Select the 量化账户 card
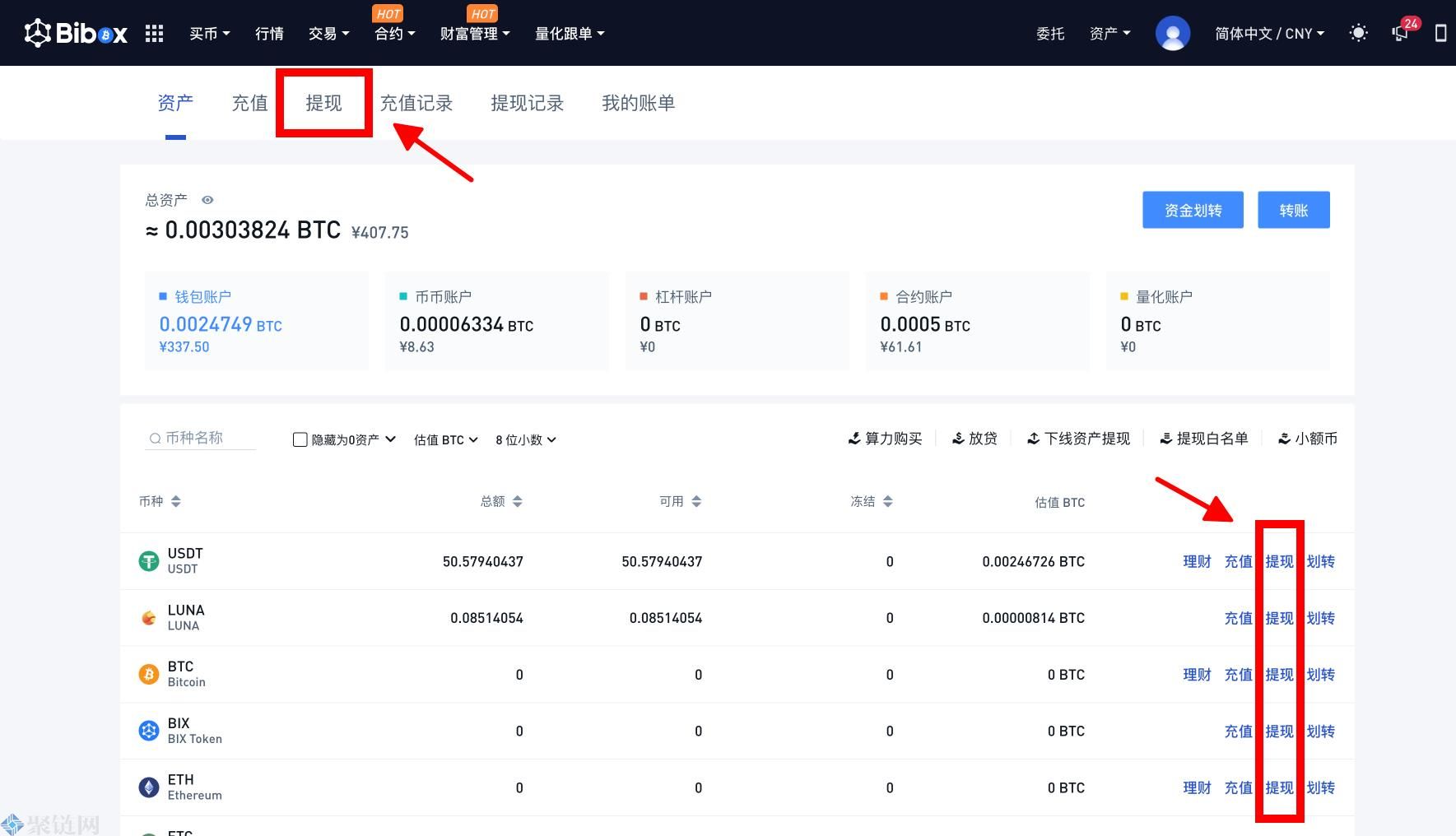This screenshot has height=836, width=1456. 1218,321
